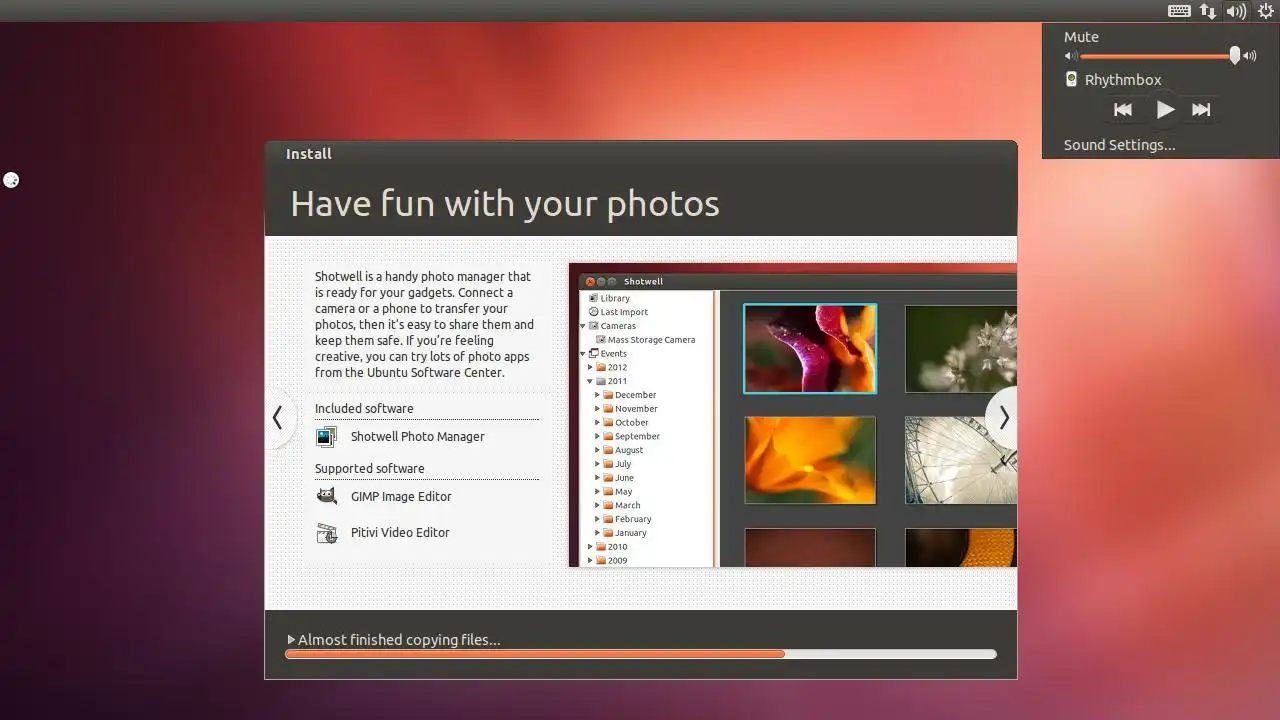Click the high volume speaker icon
The width and height of the screenshot is (1280, 720).
tap(1250, 57)
